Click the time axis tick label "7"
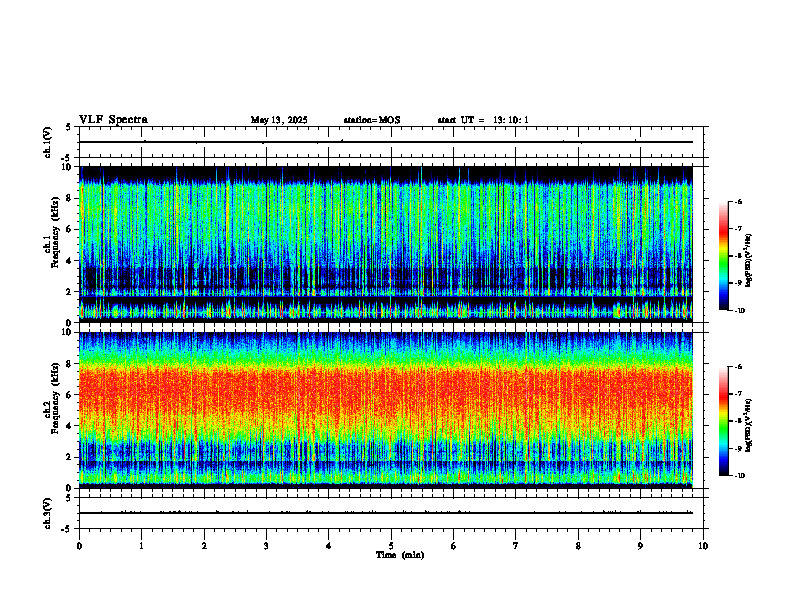 (x=516, y=546)
